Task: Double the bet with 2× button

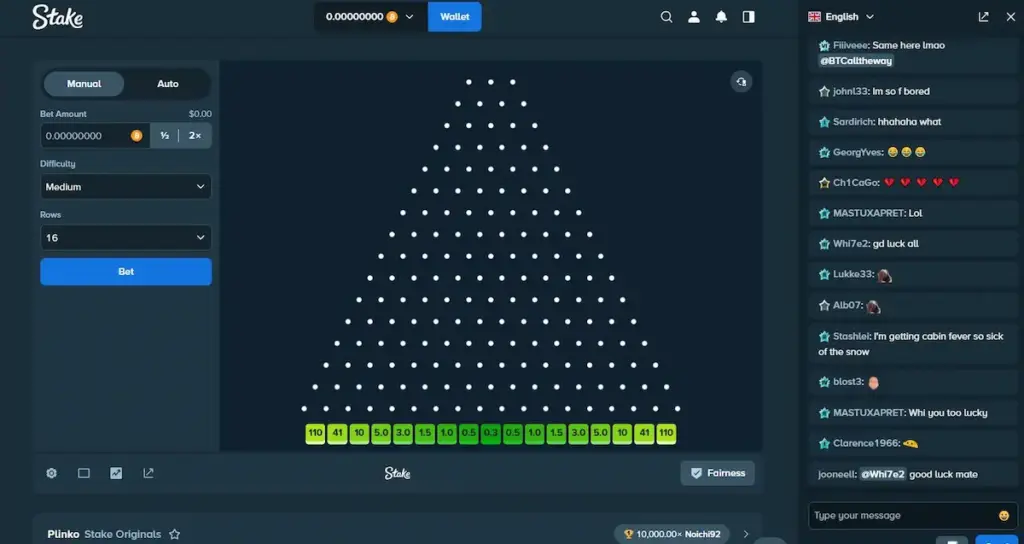Action: (195, 136)
